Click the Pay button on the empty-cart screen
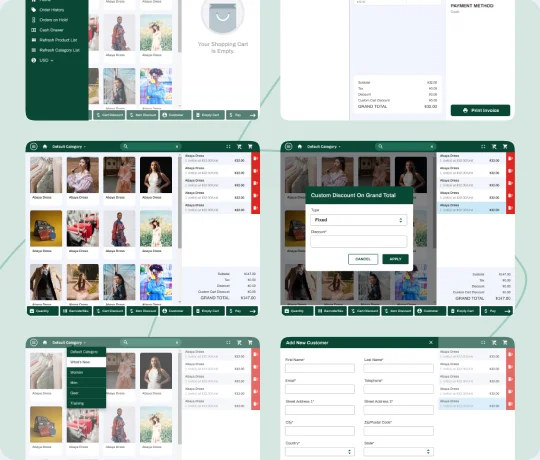 pyautogui.click(x=242, y=115)
